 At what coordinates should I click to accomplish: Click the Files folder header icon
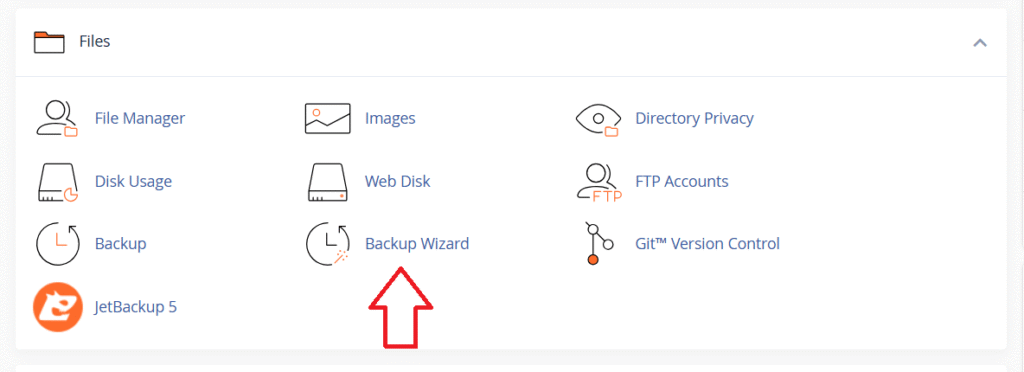tap(49, 42)
